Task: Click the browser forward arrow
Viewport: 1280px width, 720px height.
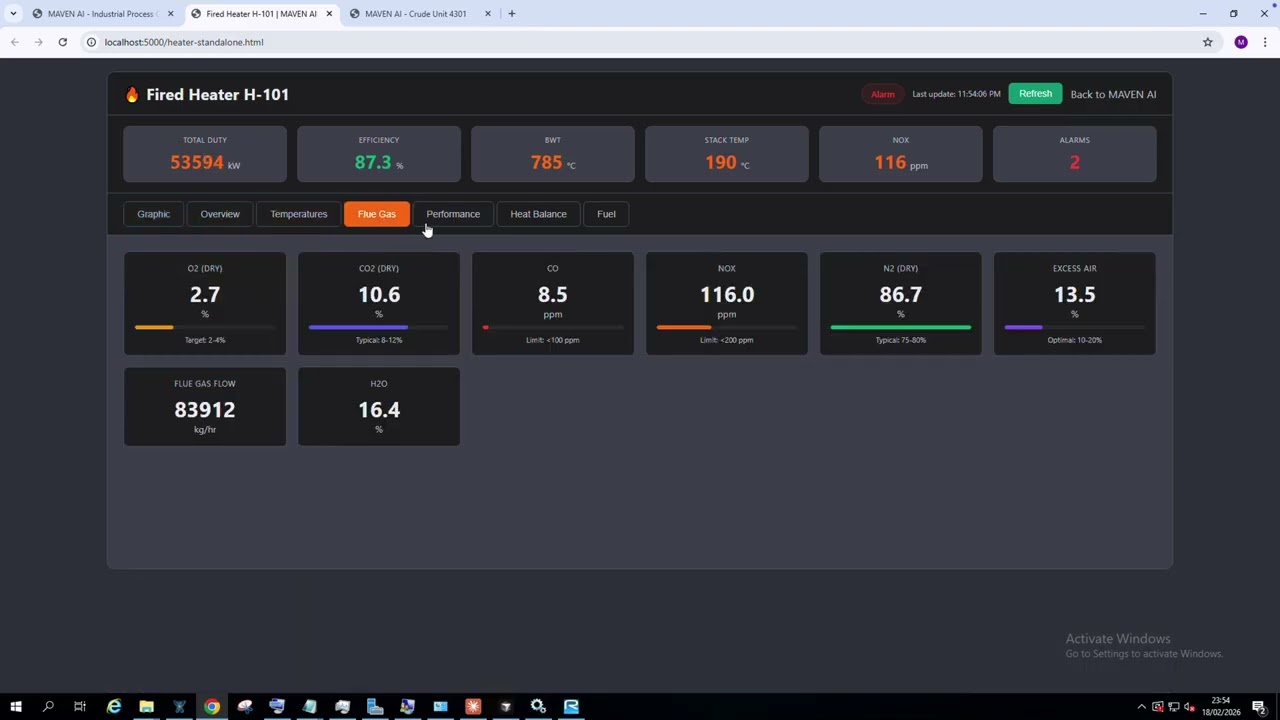Action: click(38, 42)
